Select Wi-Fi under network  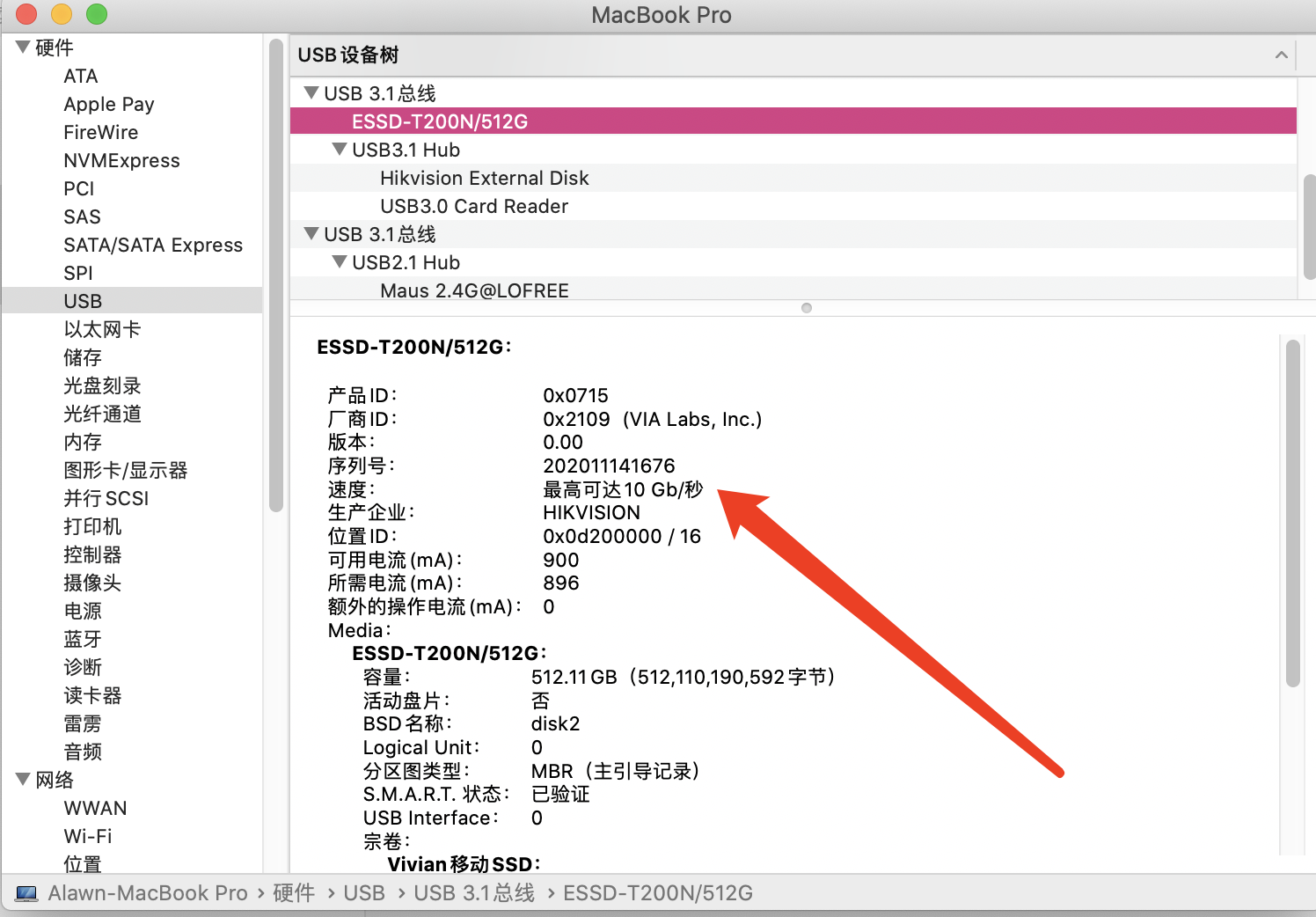click(x=88, y=836)
